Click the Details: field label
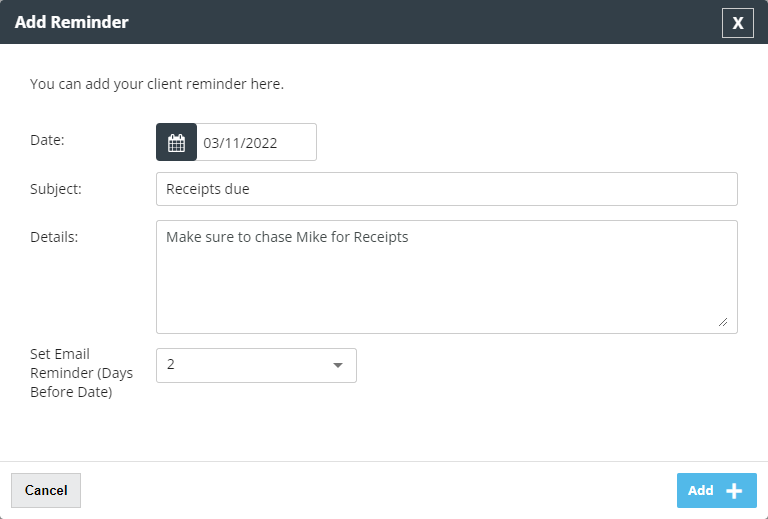 tap(54, 237)
